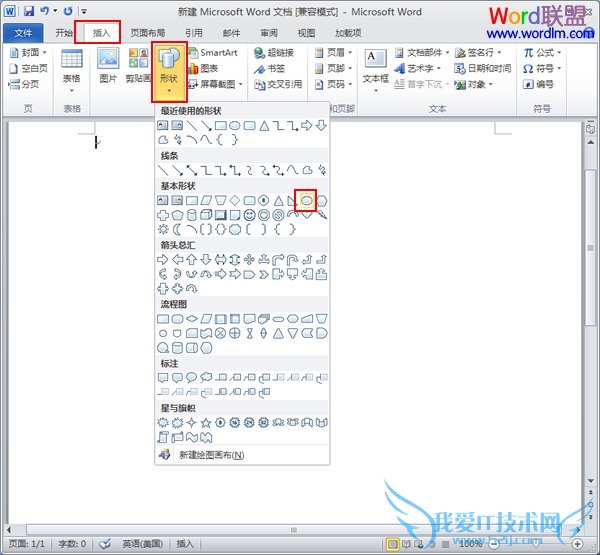
Task: Insert a 图表 chart
Action: click(x=204, y=68)
